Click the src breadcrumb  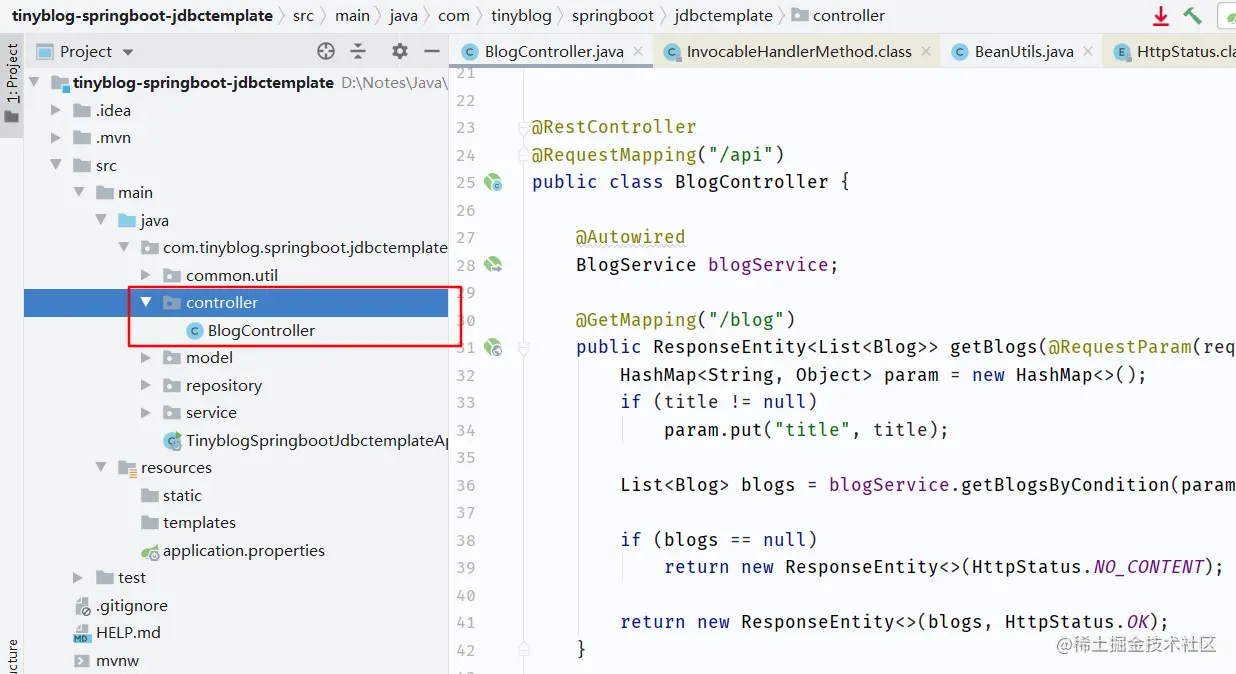coord(303,16)
